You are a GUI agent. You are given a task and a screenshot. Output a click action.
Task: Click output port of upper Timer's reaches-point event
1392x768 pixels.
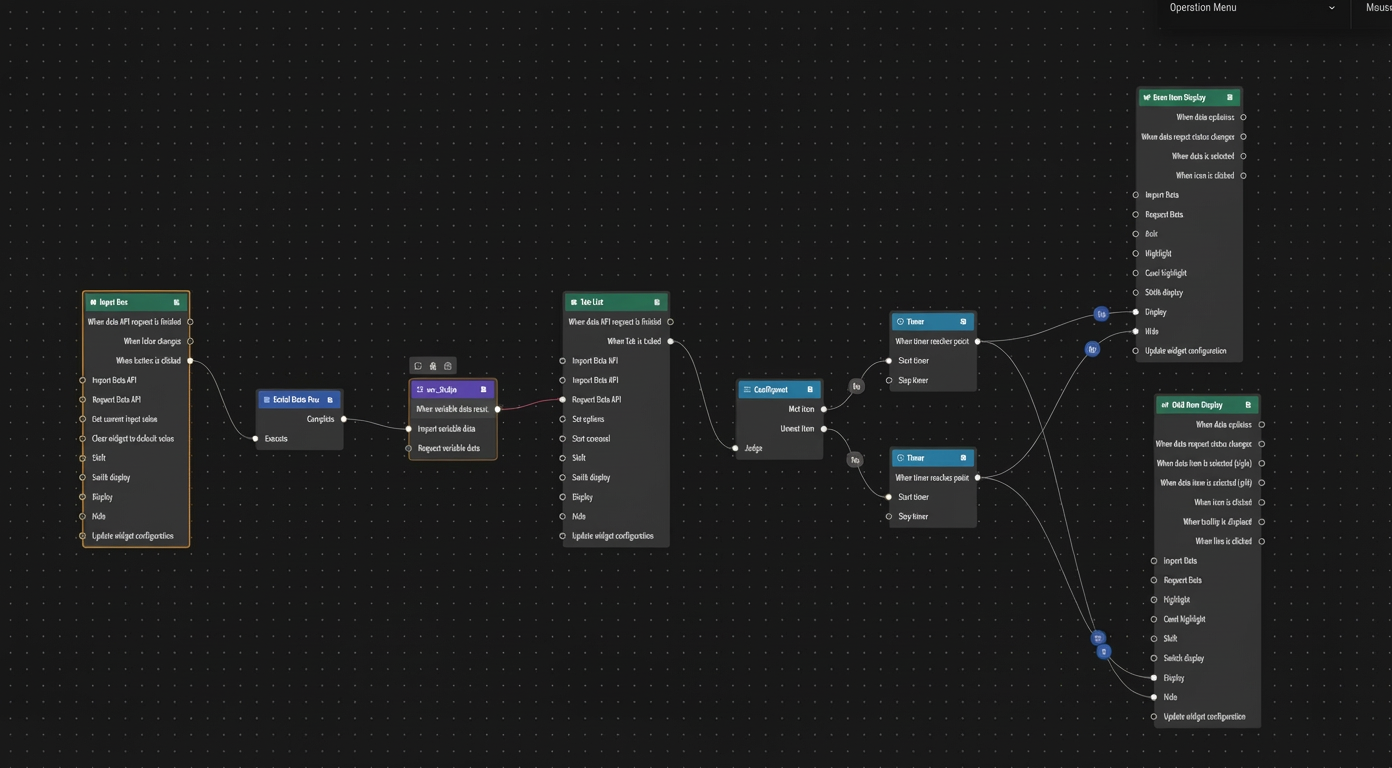[977, 342]
